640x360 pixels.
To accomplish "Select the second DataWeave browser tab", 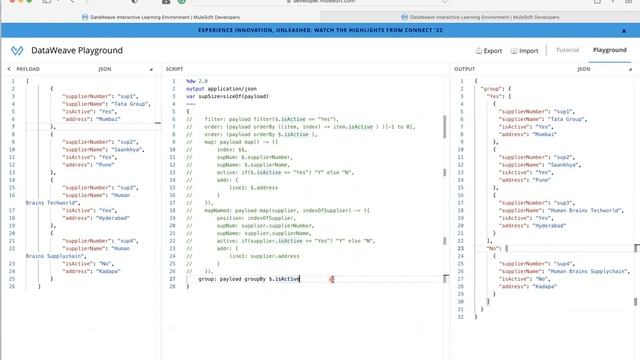I will pyautogui.click(x=480, y=17).
